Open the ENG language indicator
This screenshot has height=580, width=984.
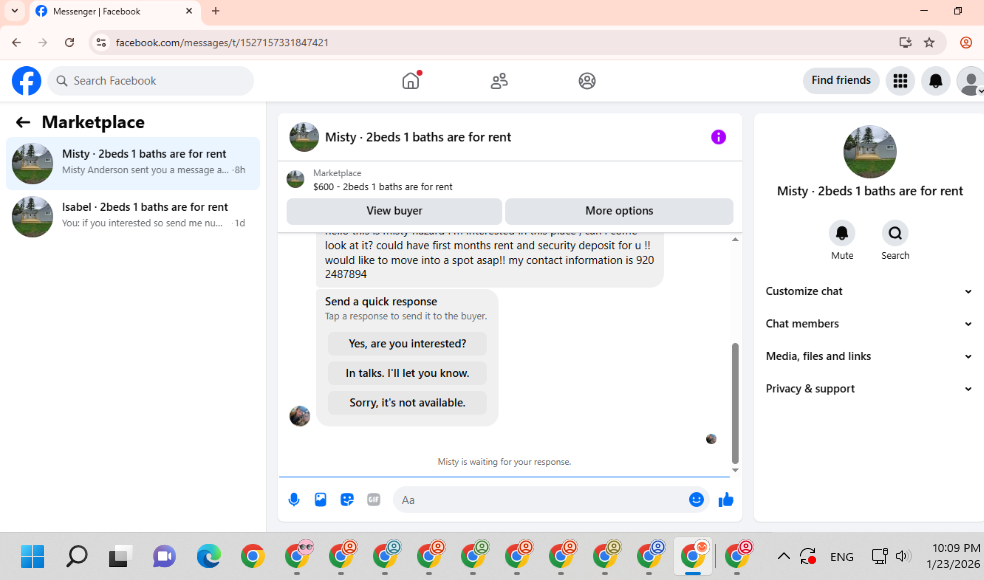(841, 557)
